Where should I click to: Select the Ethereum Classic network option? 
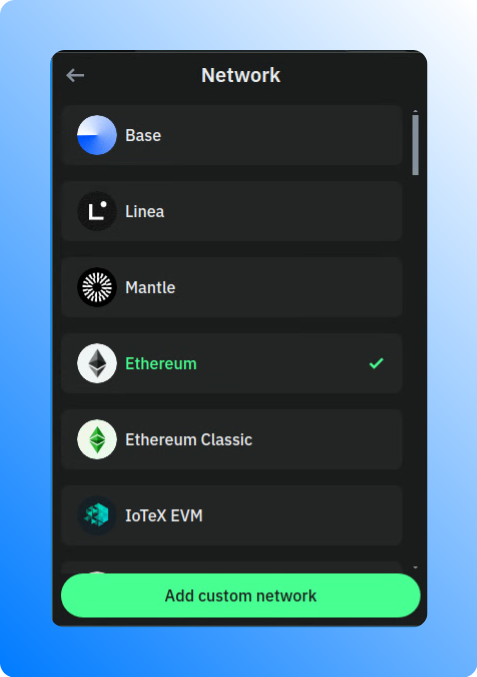coord(232,439)
